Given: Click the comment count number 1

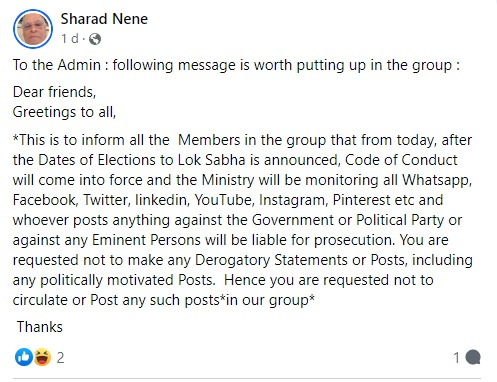Looking at the screenshot, I should pyautogui.click(x=457, y=358).
